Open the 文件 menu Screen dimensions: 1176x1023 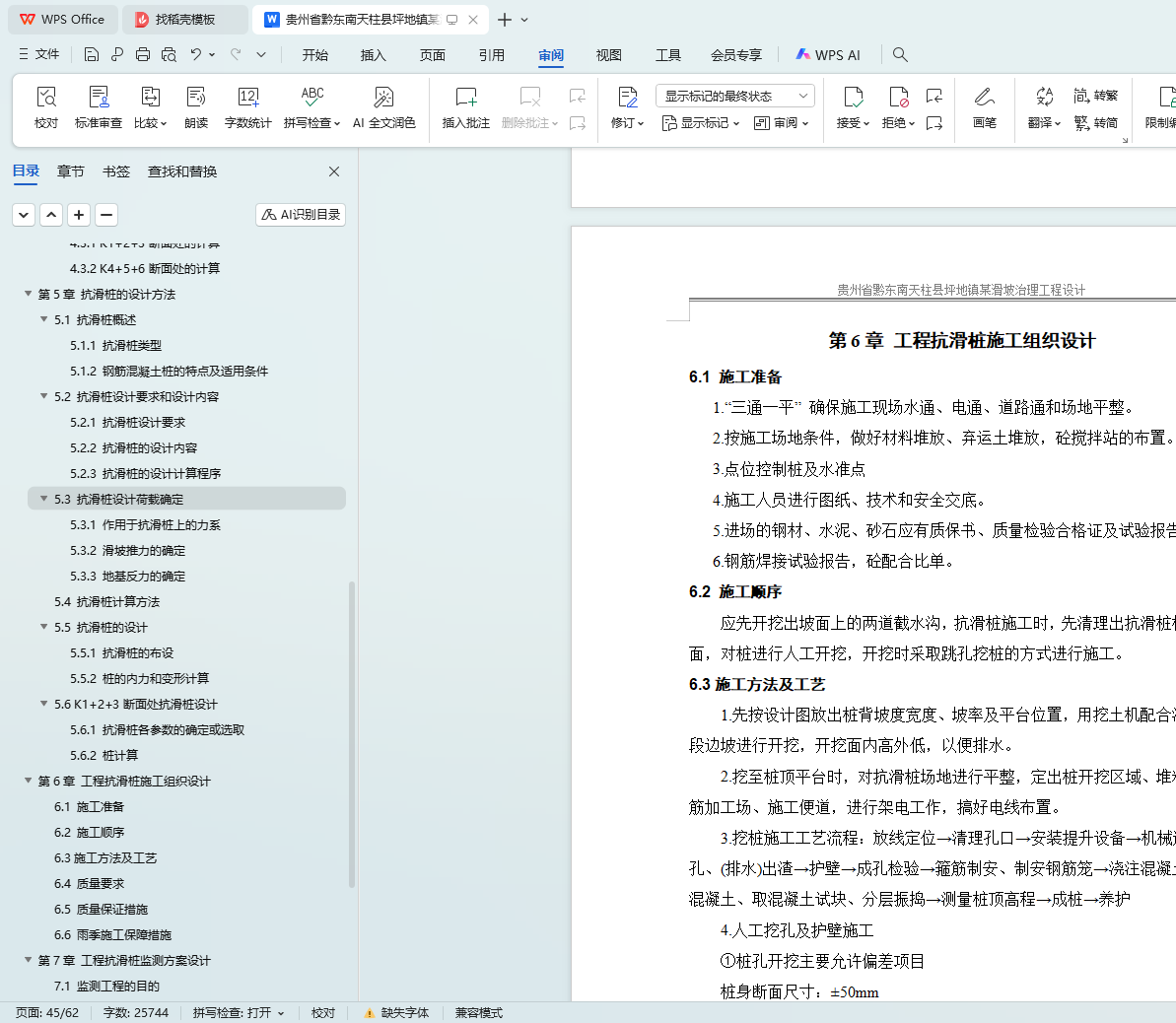39,55
